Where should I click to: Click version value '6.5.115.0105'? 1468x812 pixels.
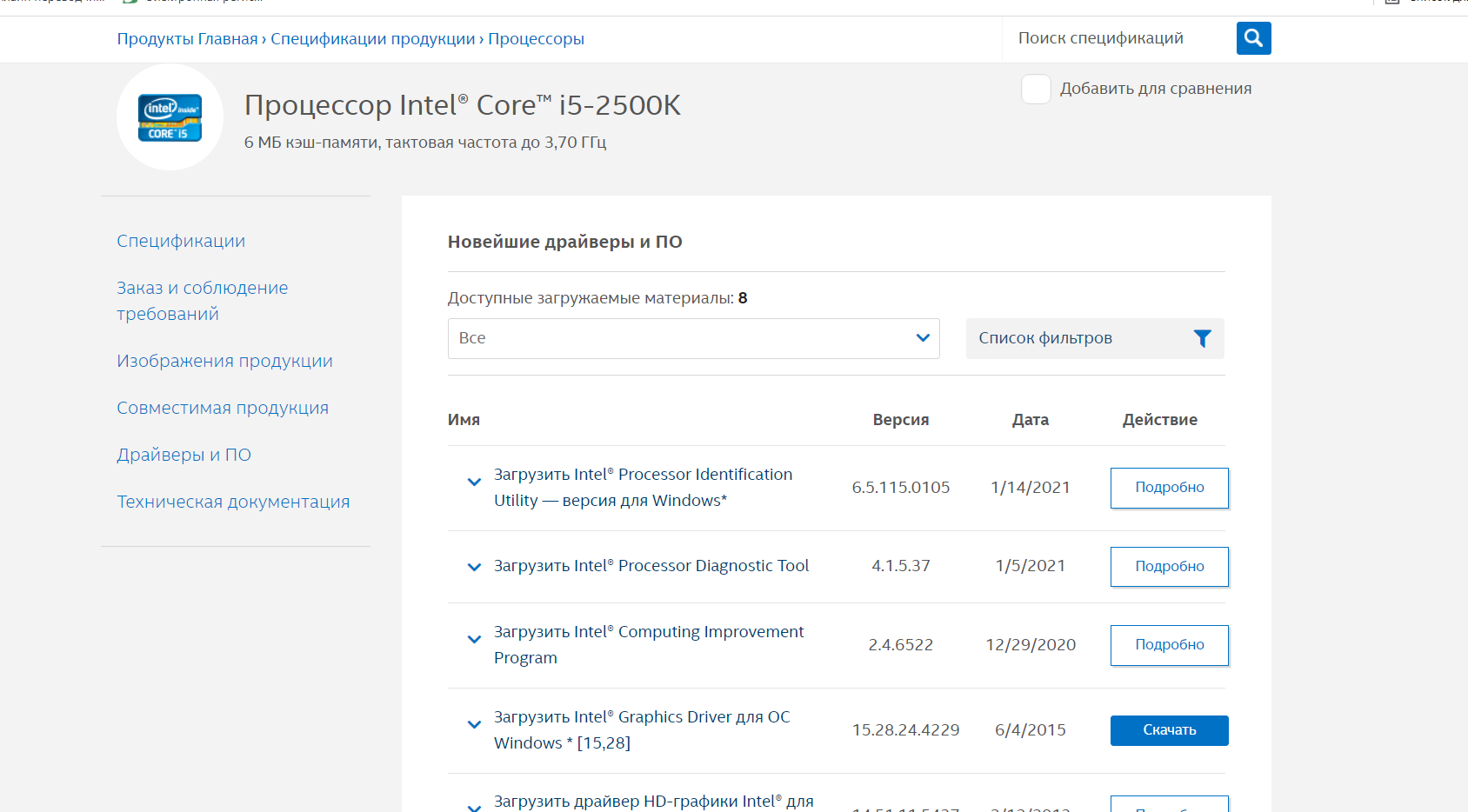(x=901, y=488)
